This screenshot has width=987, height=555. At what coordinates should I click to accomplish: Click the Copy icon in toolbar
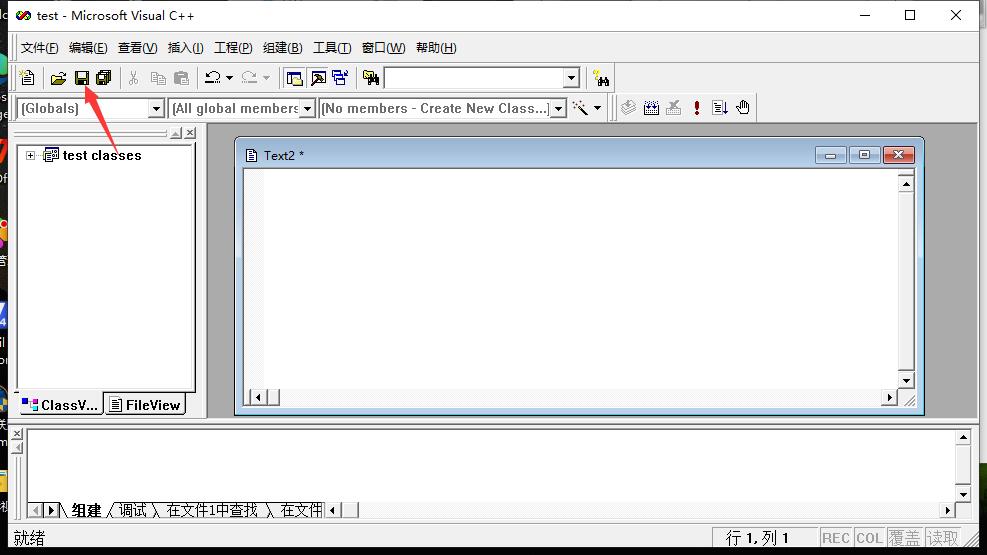[158, 78]
